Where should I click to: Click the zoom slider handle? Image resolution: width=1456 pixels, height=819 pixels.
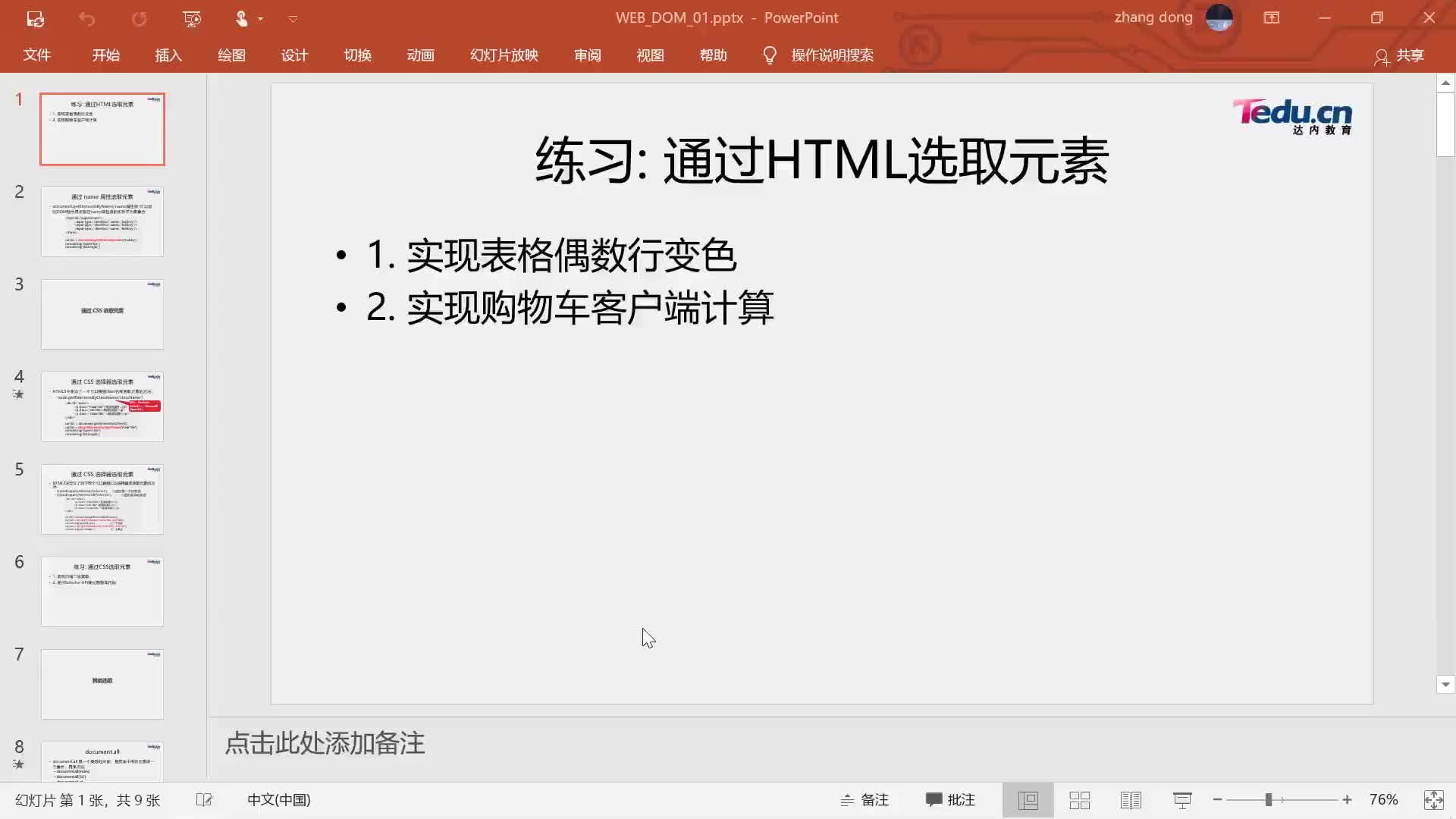[x=1268, y=800]
